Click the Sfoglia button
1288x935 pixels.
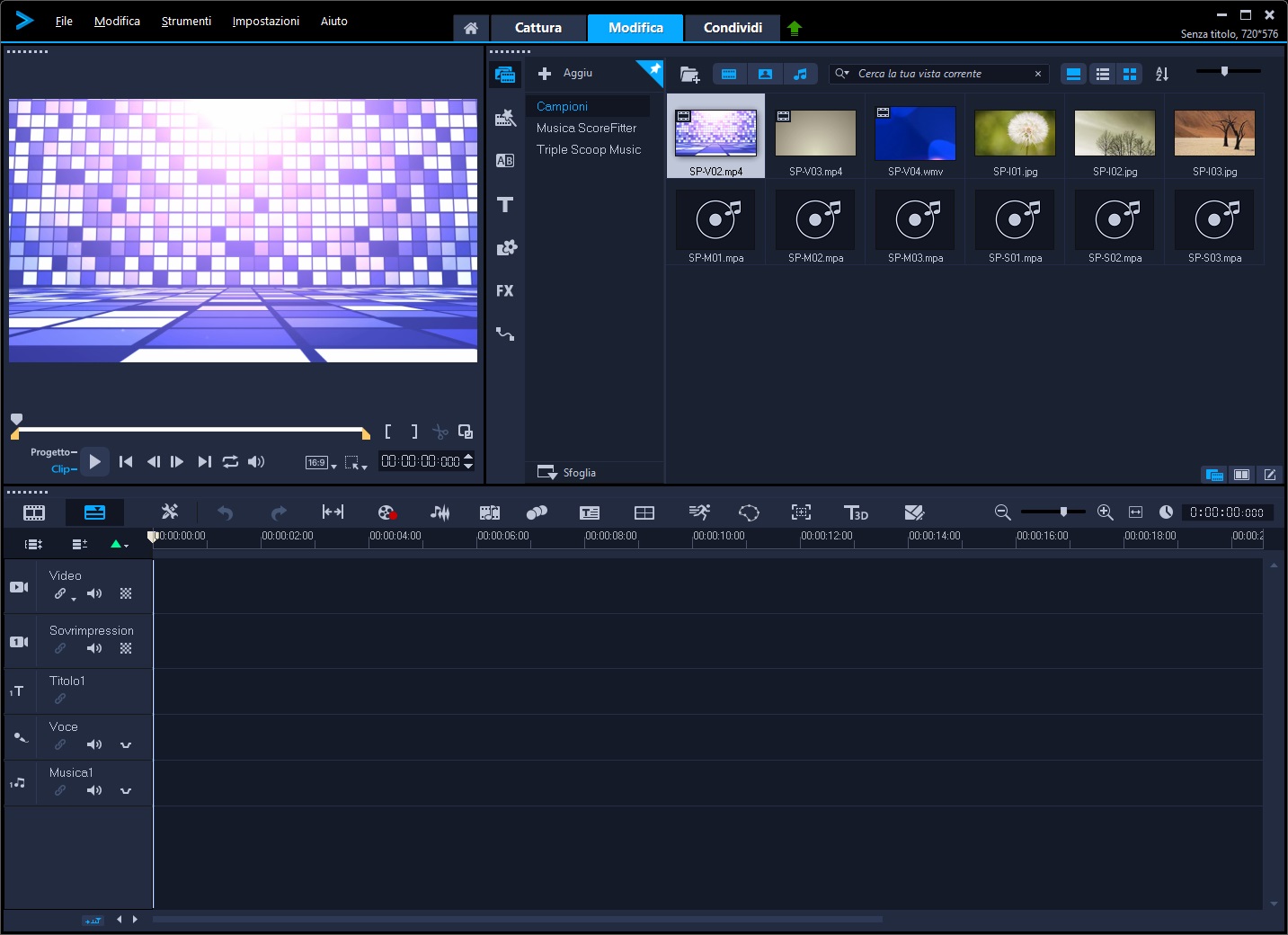[567, 473]
